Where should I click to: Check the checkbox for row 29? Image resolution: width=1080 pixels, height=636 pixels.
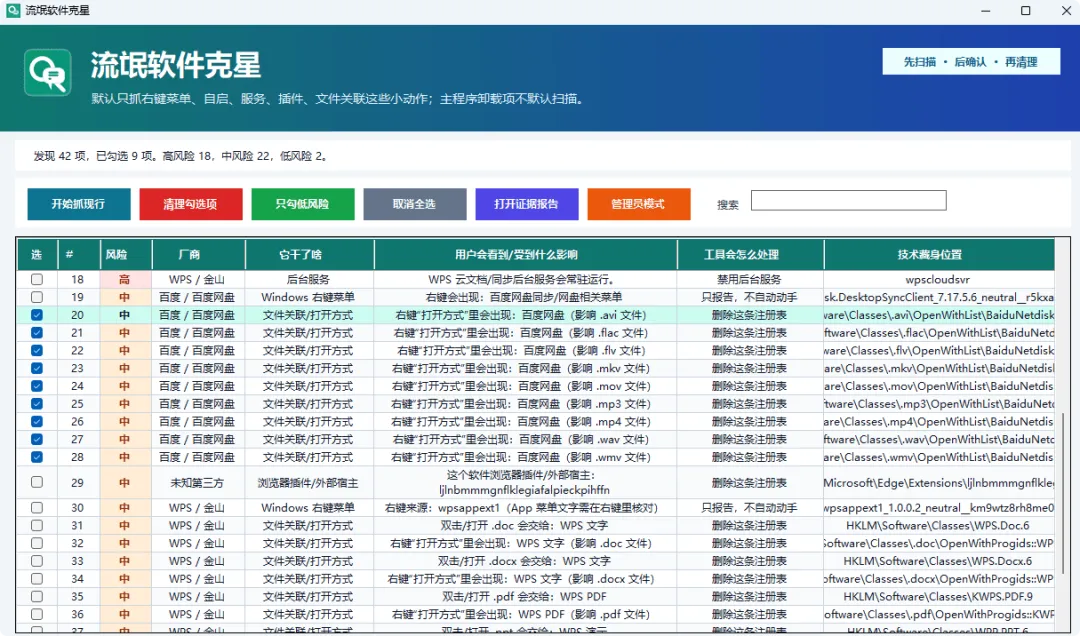(37, 482)
